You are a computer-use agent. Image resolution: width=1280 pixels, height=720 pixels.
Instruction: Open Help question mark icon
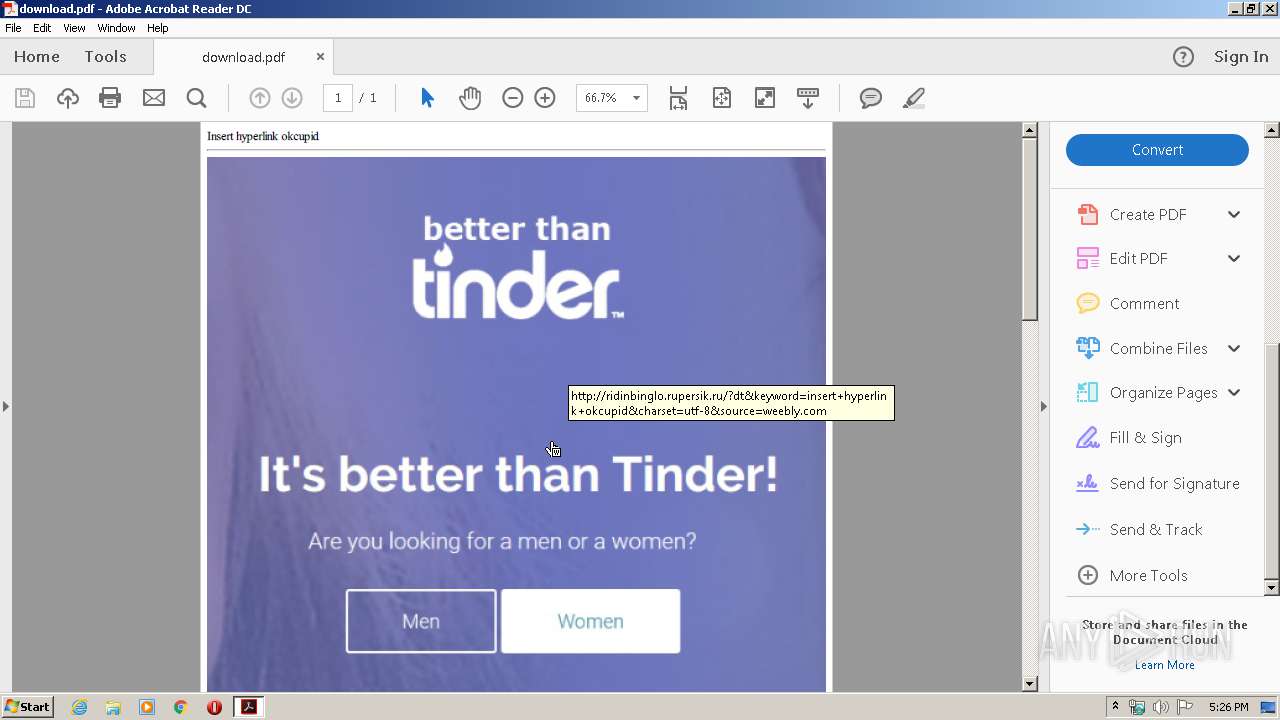tap(1183, 57)
